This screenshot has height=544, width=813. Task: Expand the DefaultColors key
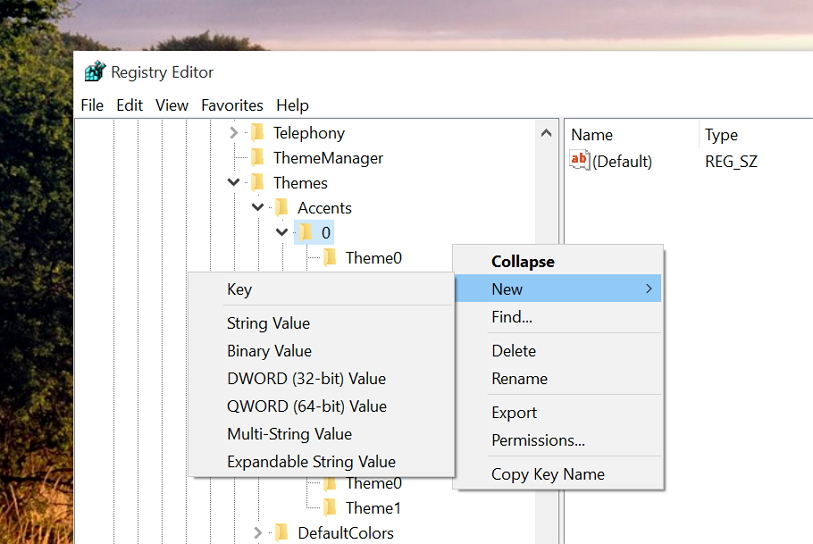[x=258, y=533]
